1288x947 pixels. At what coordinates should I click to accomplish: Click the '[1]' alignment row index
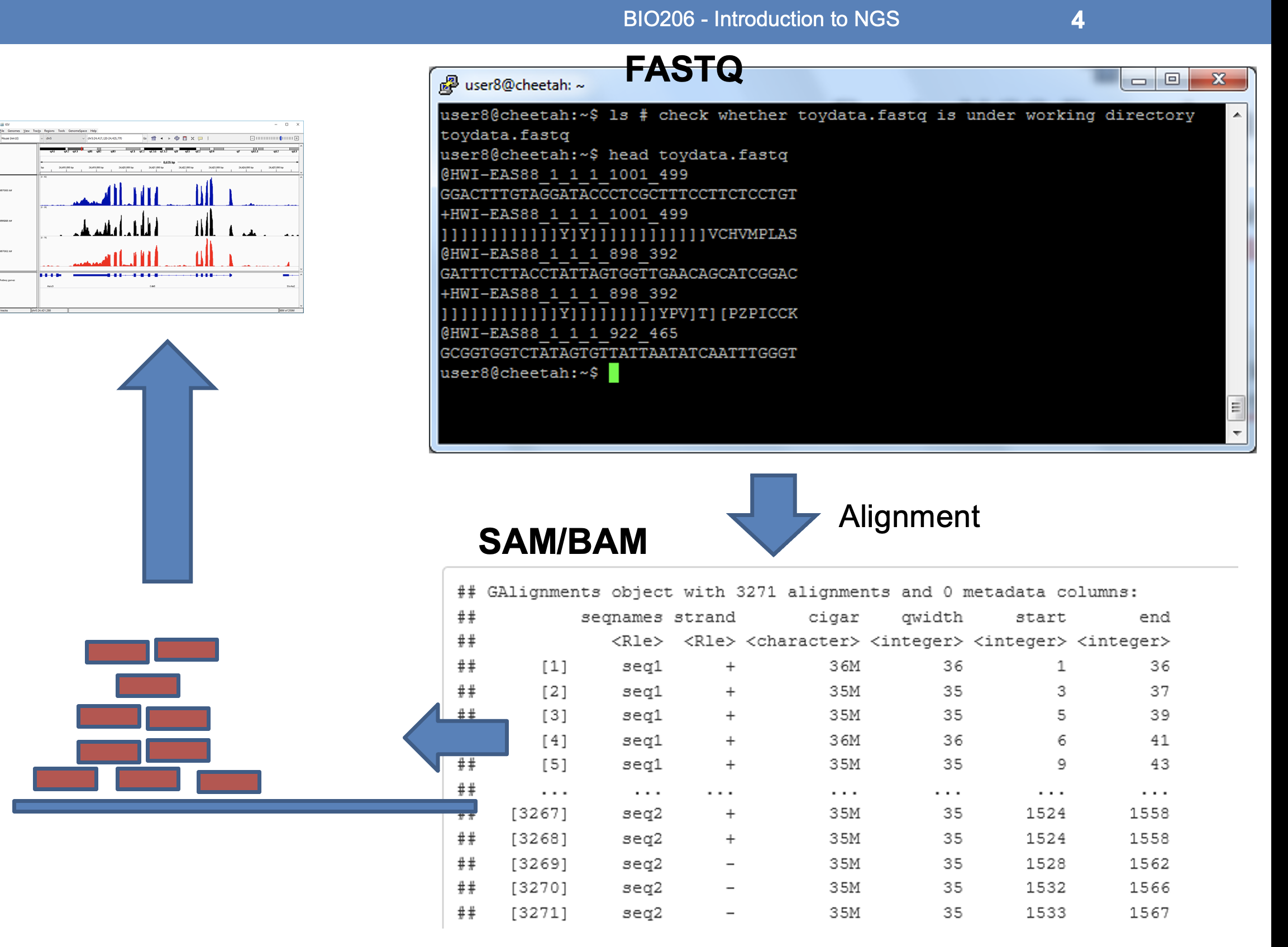[x=554, y=666]
